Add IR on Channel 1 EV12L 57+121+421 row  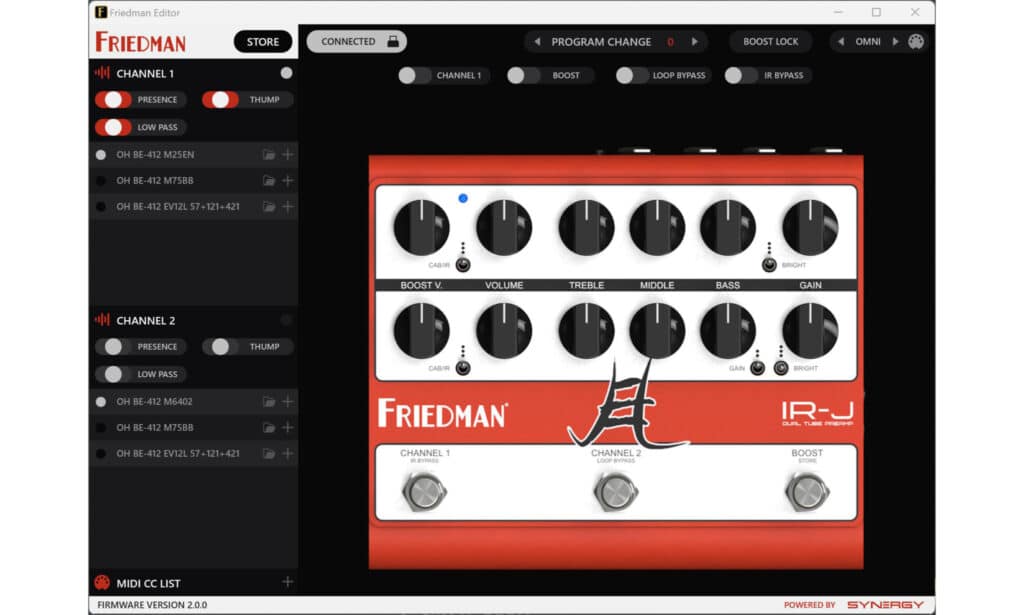[x=287, y=206]
